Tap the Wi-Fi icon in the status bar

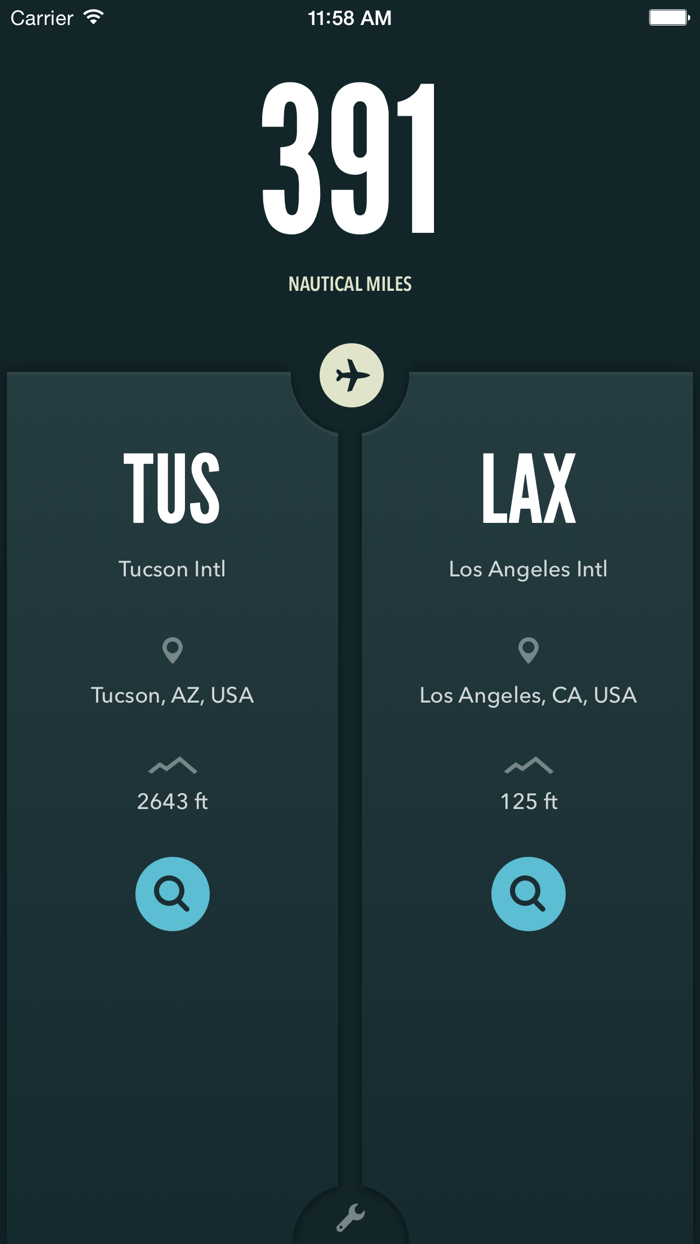pyautogui.click(x=94, y=18)
